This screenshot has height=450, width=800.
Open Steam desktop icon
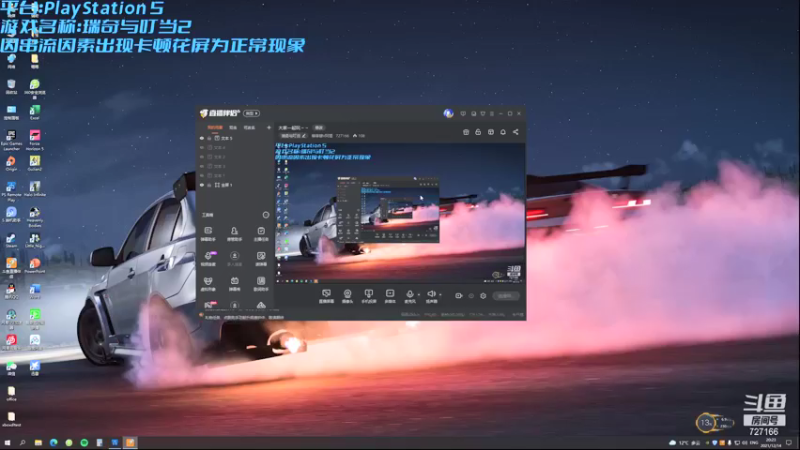11,241
